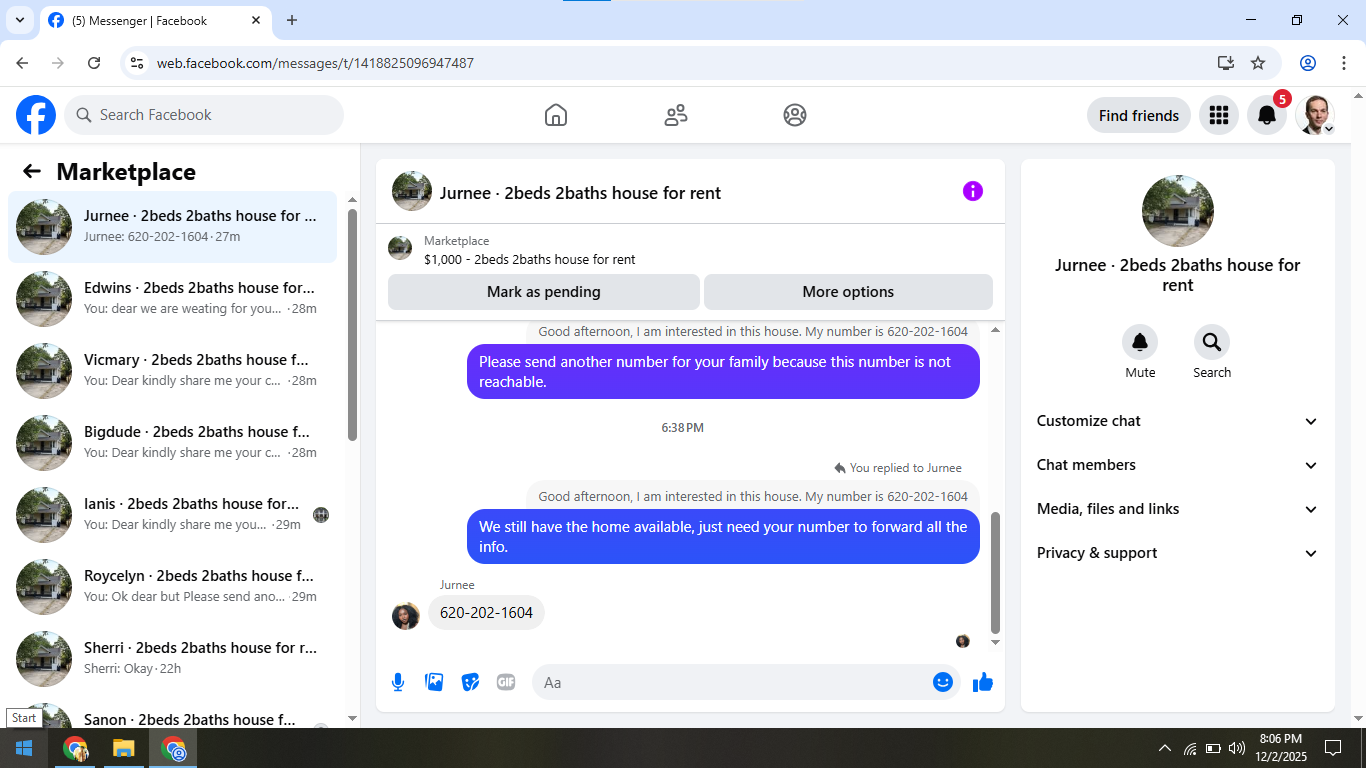Open Ianis conversation in chat list
Image resolution: width=1366 pixels, height=768 pixels.
tap(173, 514)
